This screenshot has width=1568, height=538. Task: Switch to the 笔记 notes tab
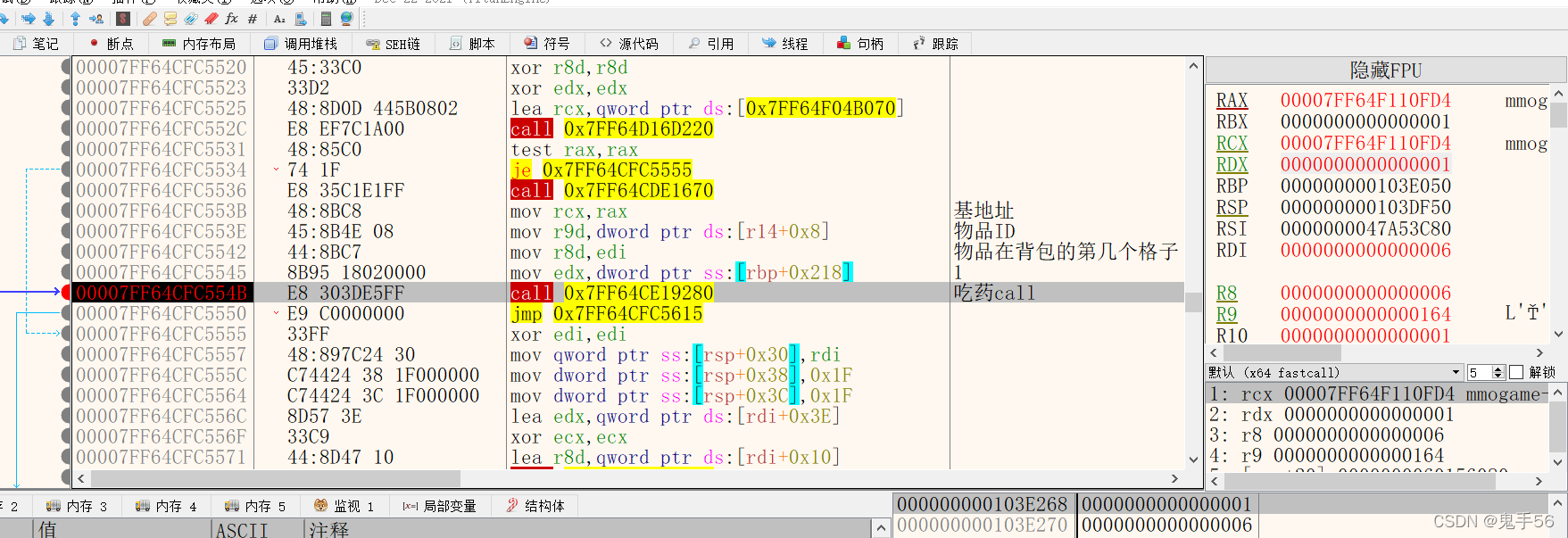36,43
